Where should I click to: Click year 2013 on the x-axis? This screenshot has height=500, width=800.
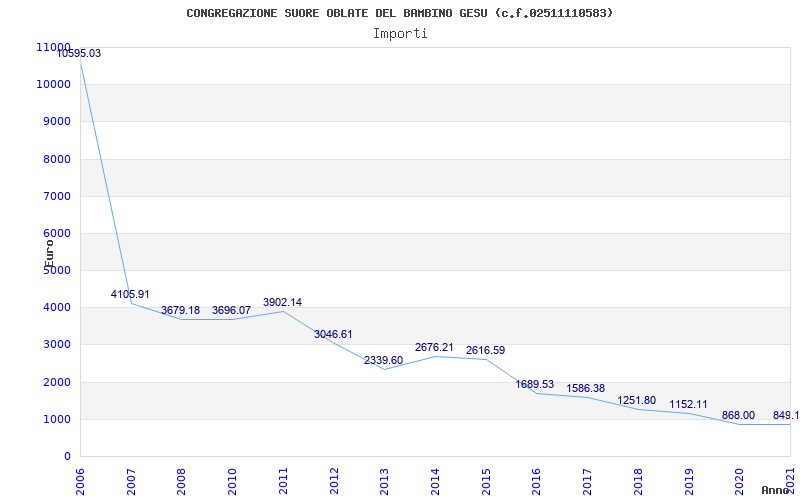(384, 477)
